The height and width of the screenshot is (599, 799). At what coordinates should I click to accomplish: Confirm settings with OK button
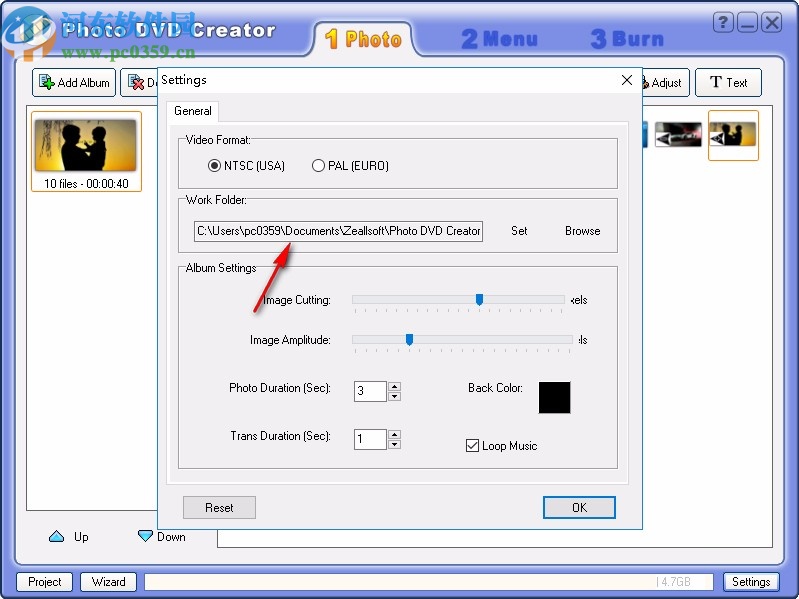point(579,508)
